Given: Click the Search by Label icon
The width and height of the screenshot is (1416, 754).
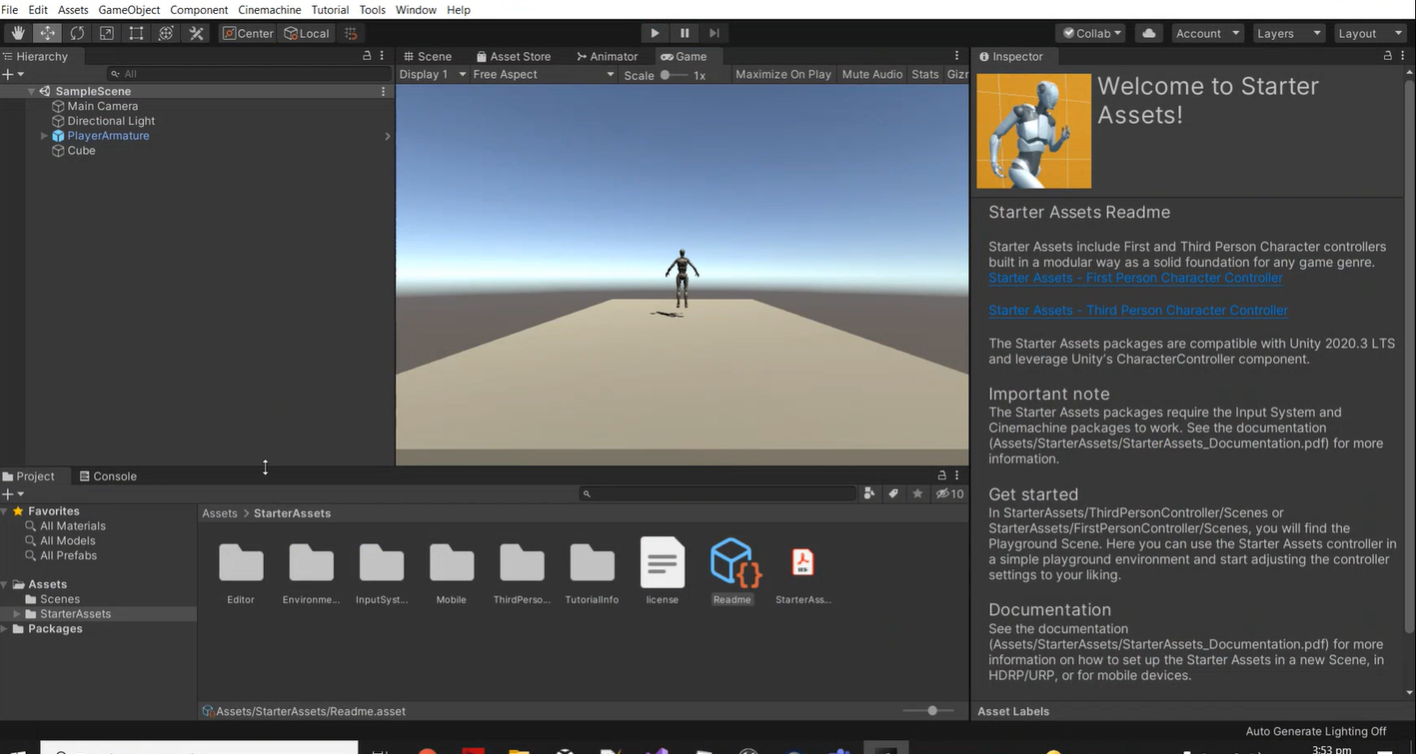Looking at the screenshot, I should 893,493.
